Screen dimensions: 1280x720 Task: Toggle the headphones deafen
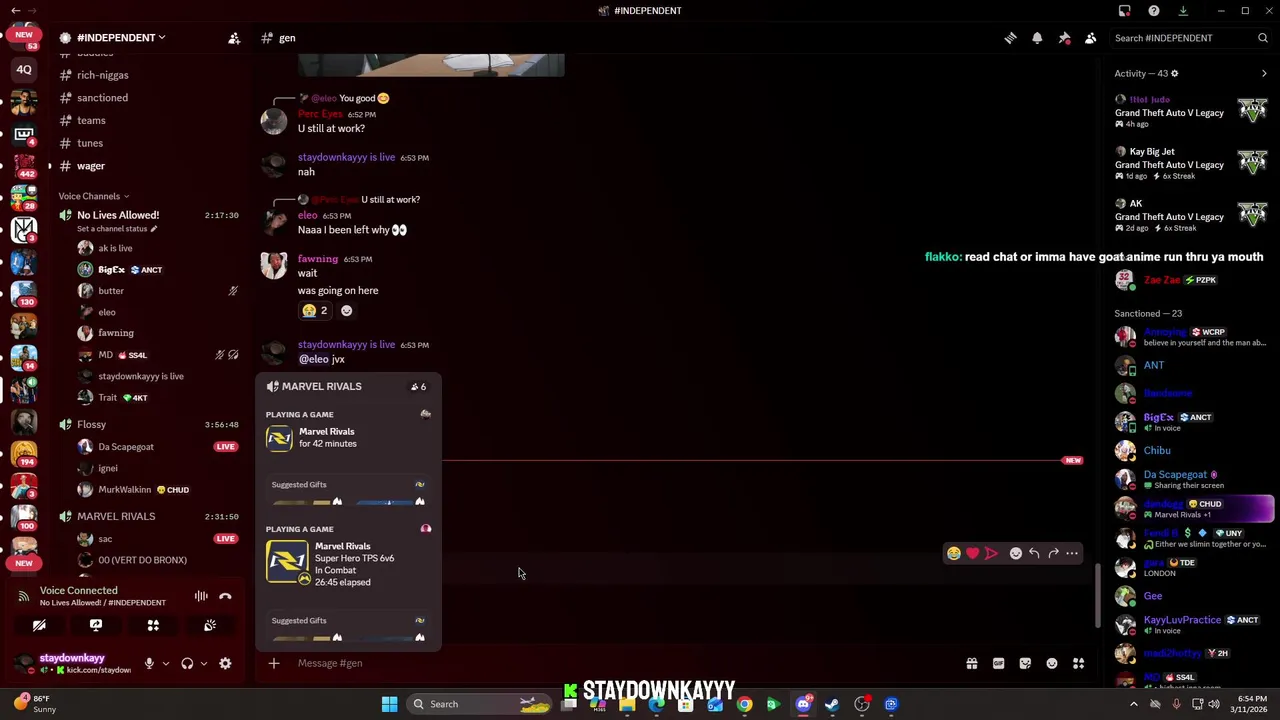click(x=187, y=663)
